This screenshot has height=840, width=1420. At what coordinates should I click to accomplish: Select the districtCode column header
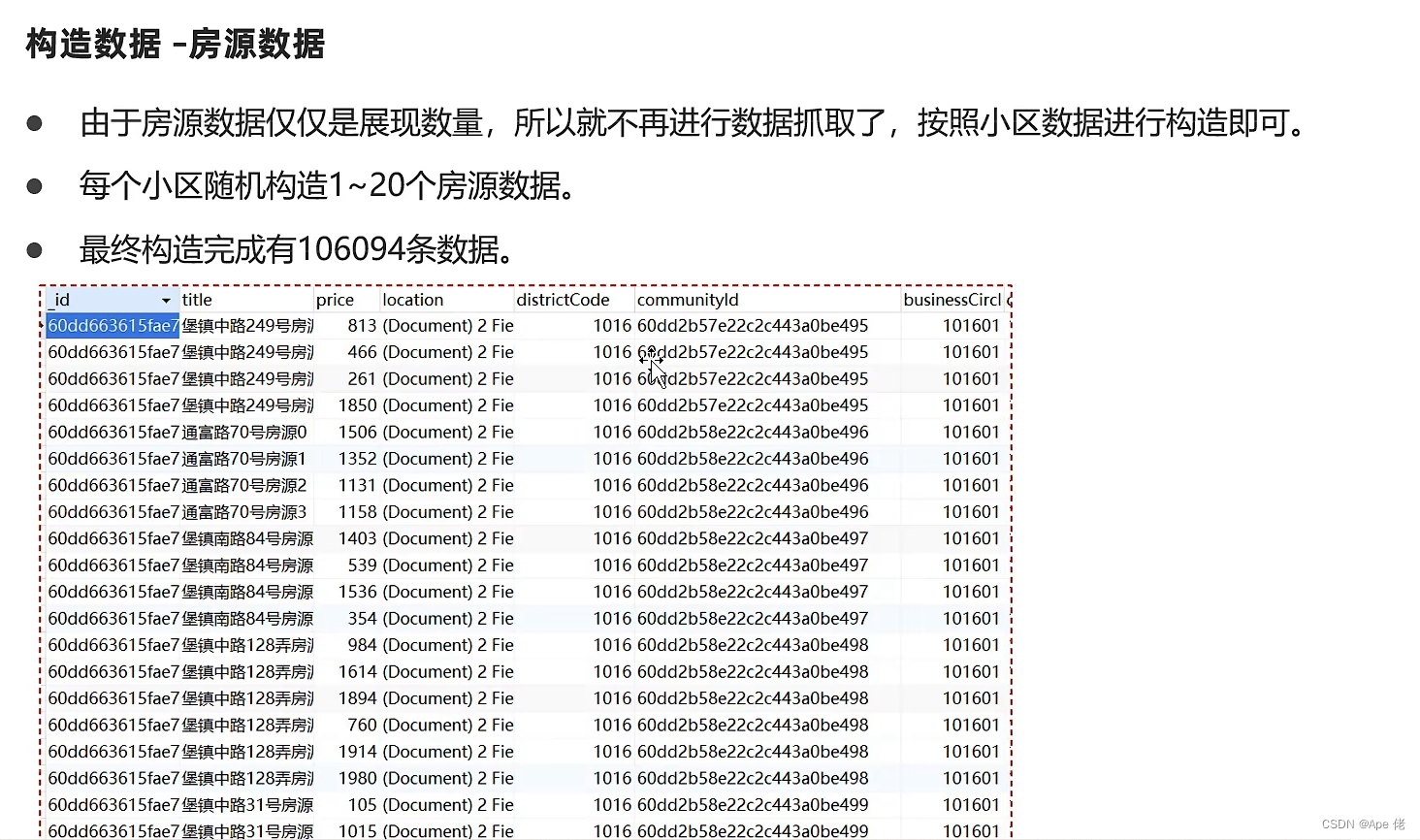(x=574, y=300)
